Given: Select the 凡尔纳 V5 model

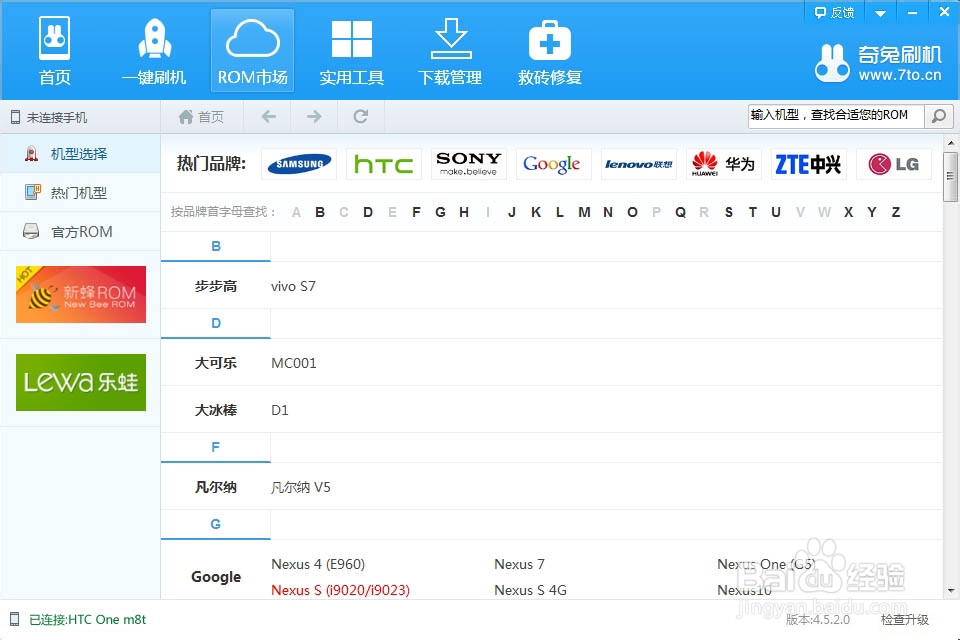Looking at the screenshot, I should (301, 487).
